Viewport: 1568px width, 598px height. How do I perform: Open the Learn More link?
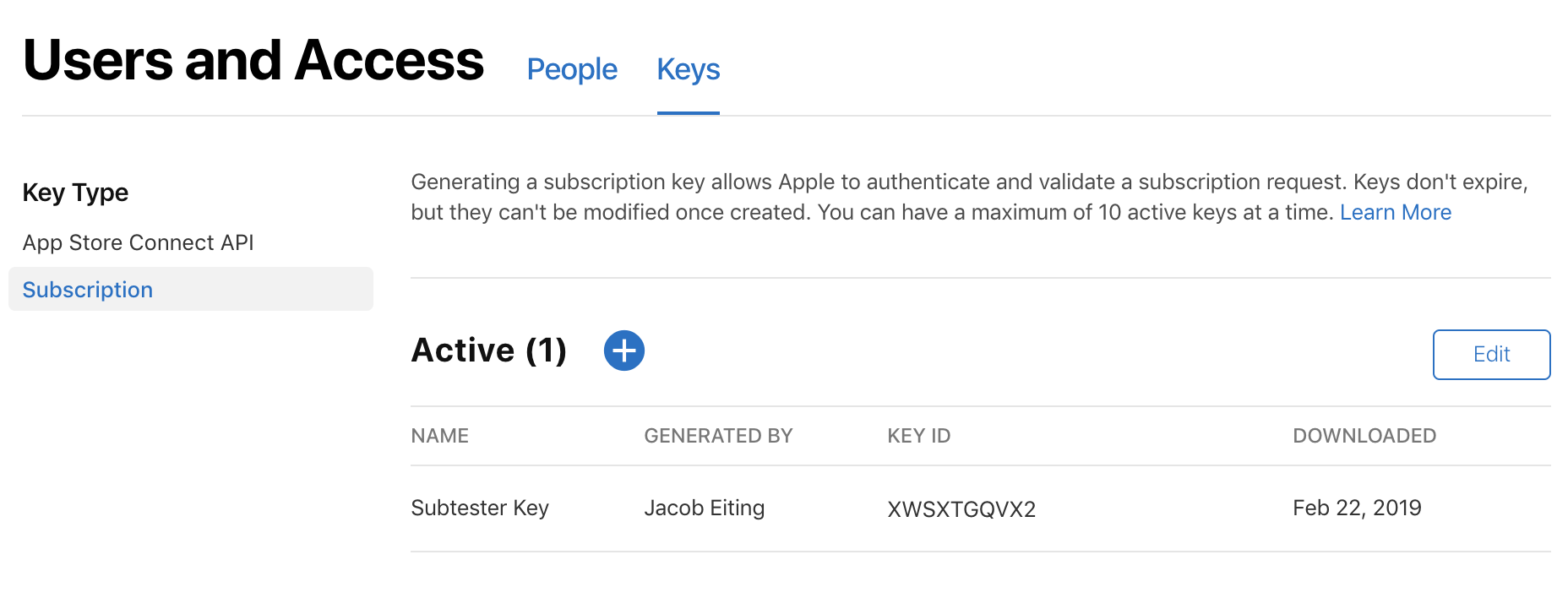pyautogui.click(x=1396, y=212)
